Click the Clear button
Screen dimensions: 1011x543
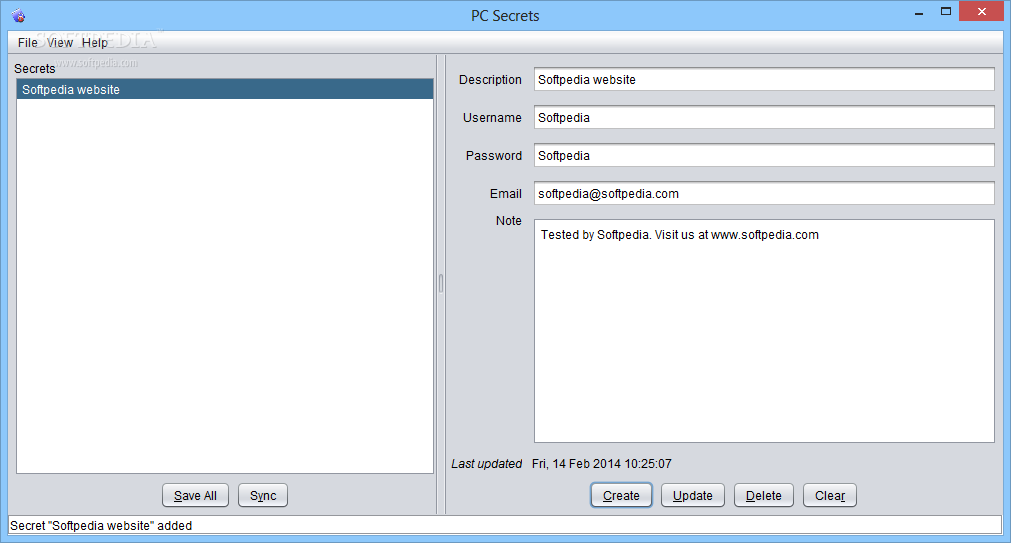point(830,495)
